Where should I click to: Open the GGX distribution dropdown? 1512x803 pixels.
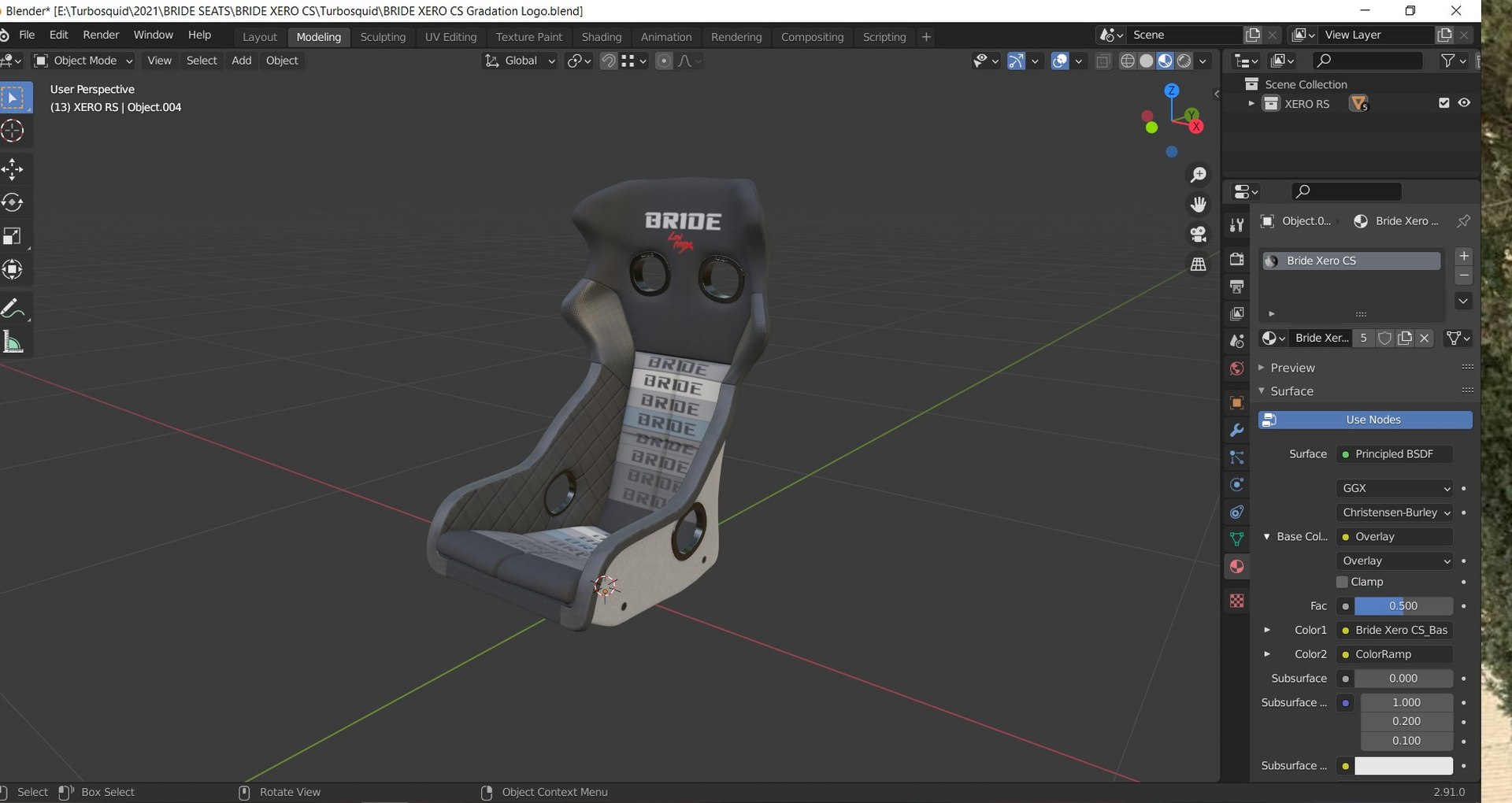[x=1395, y=488]
